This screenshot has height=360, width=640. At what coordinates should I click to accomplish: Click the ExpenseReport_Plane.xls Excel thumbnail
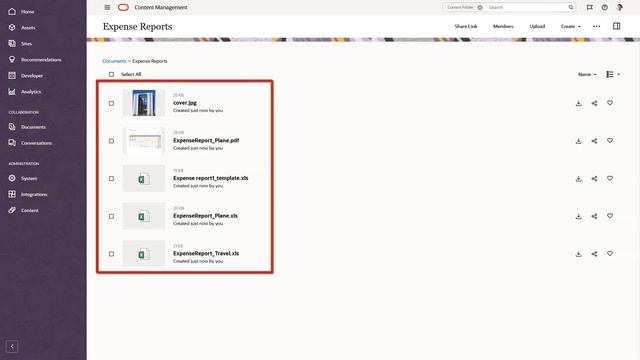pyautogui.click(x=144, y=216)
